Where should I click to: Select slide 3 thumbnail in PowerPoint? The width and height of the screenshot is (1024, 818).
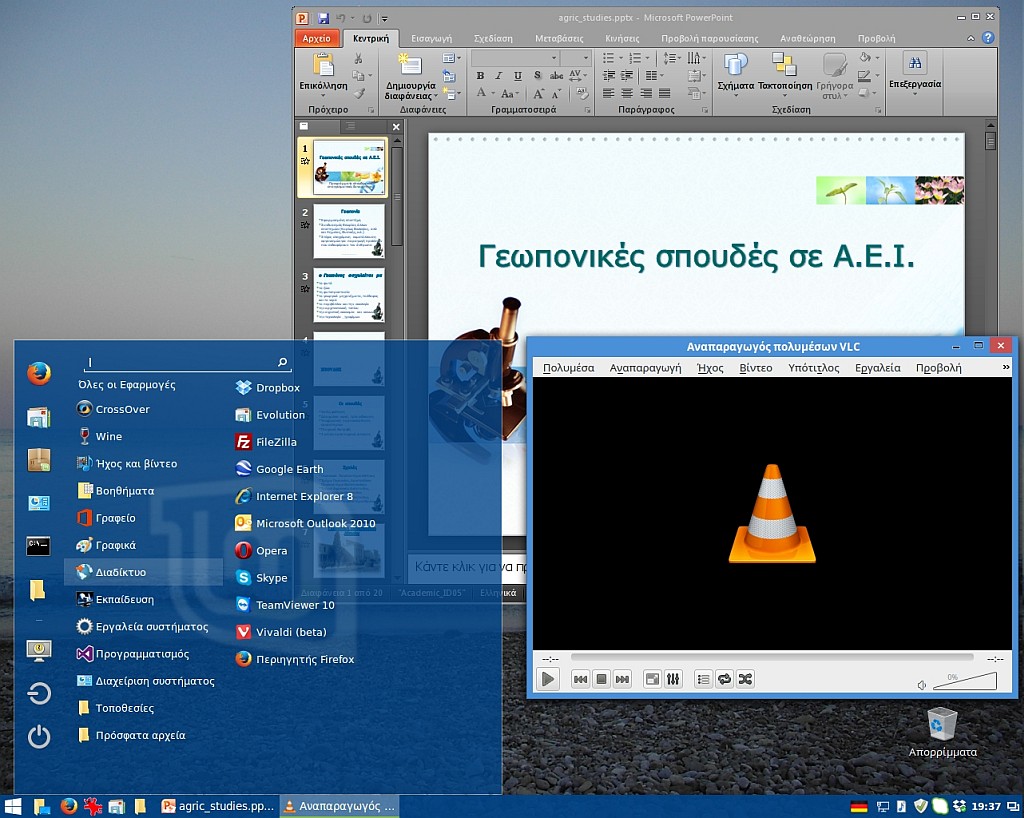(349, 294)
